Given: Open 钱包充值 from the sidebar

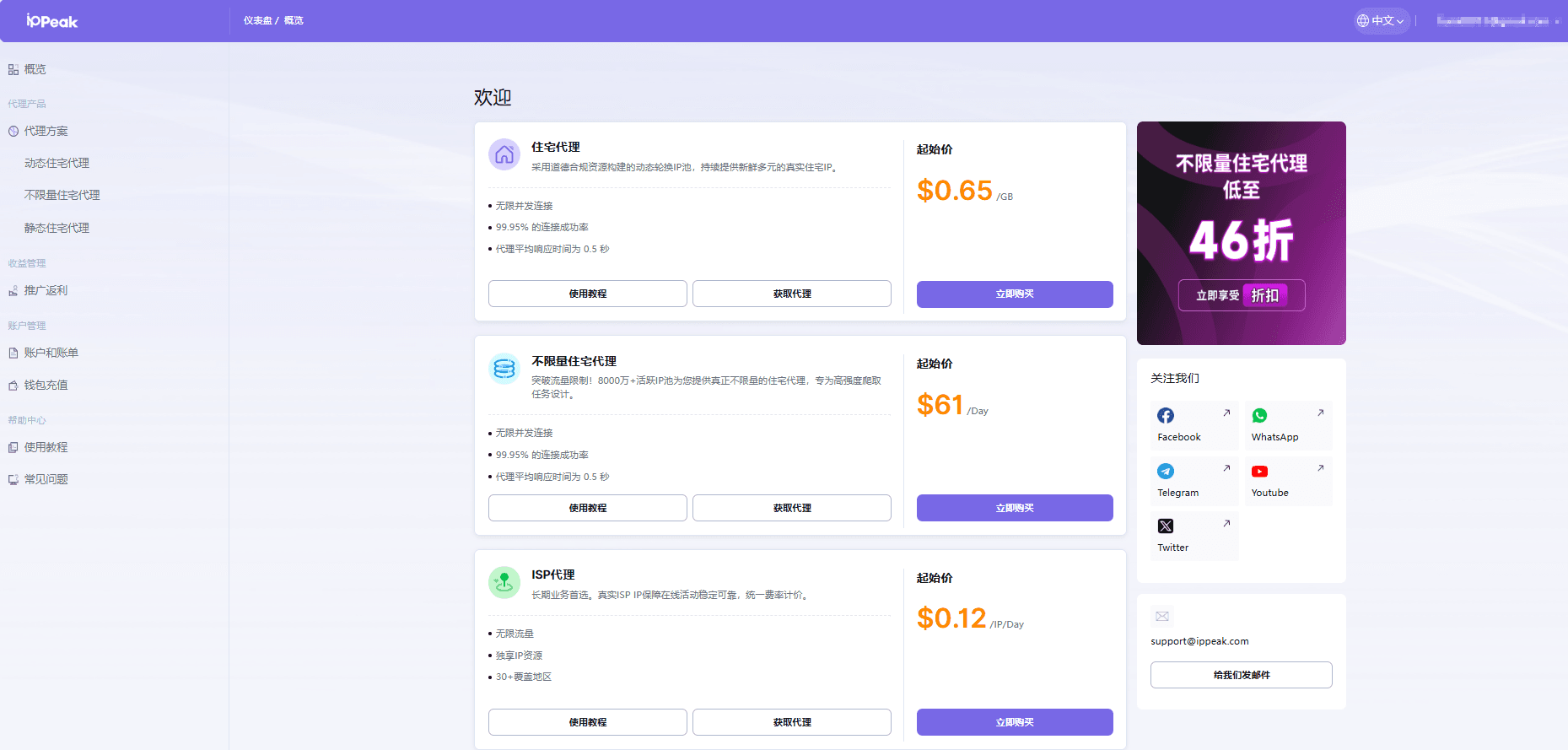Looking at the screenshot, I should 46,386.
